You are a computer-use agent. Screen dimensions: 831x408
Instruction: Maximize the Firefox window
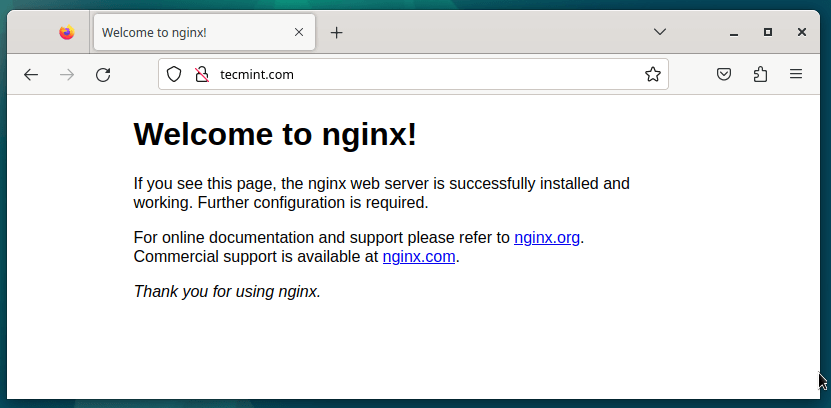pyautogui.click(x=768, y=32)
